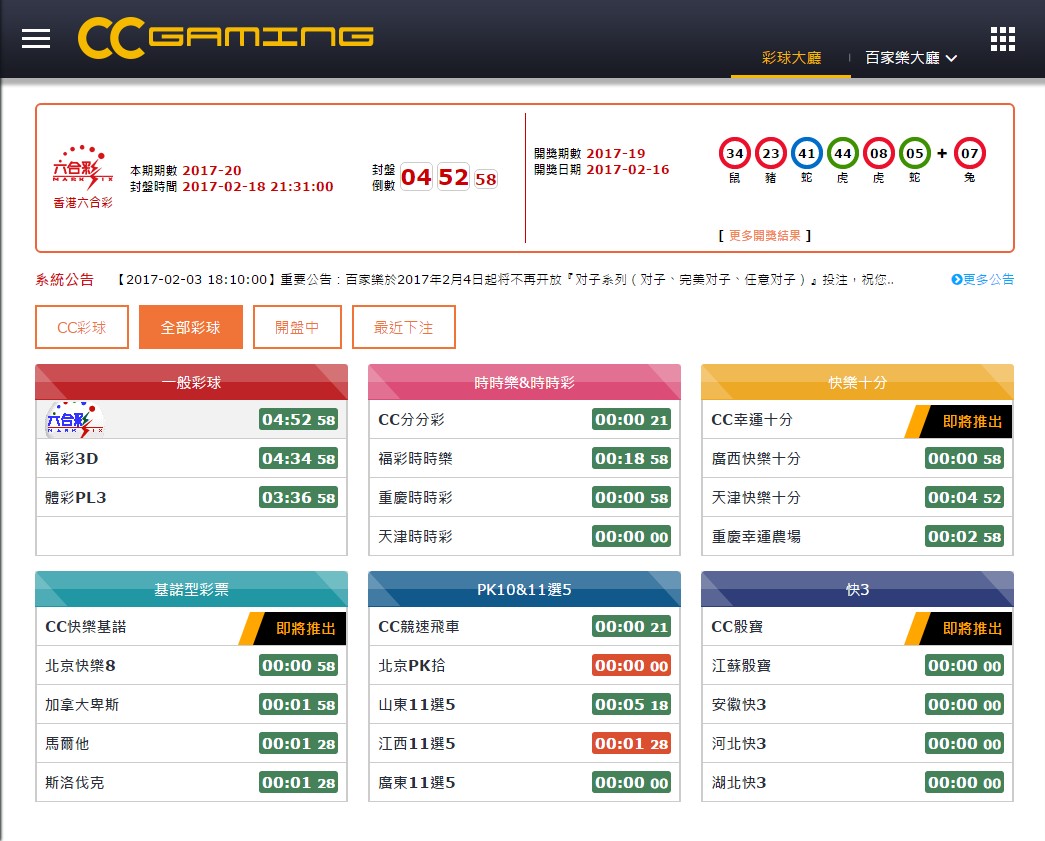Click the red countdown timer for 江西11選5
This screenshot has height=841, width=1045.
(x=631, y=744)
